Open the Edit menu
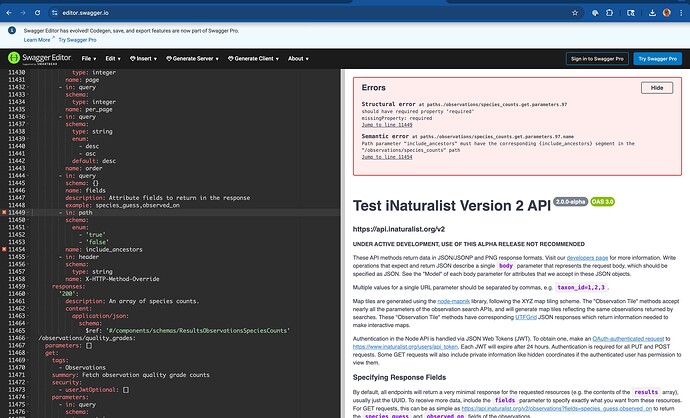The height and width of the screenshot is (418, 690). pyautogui.click(x=113, y=59)
